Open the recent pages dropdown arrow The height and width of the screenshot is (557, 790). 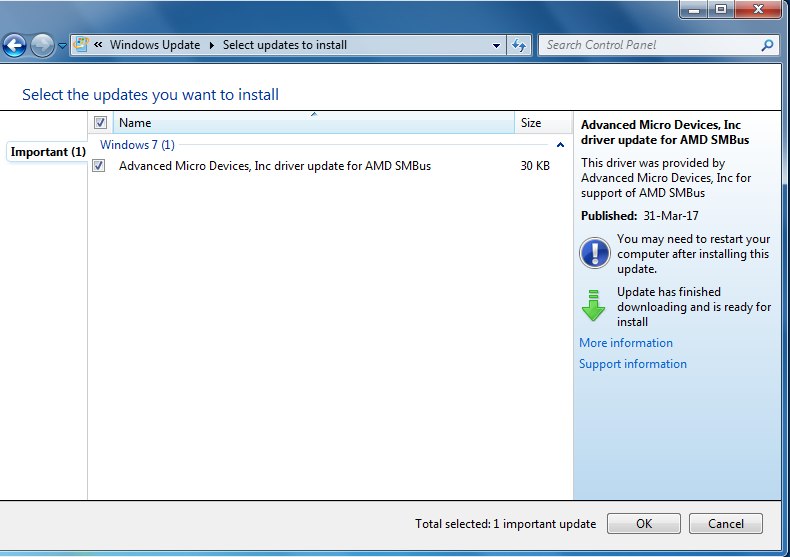click(62, 46)
